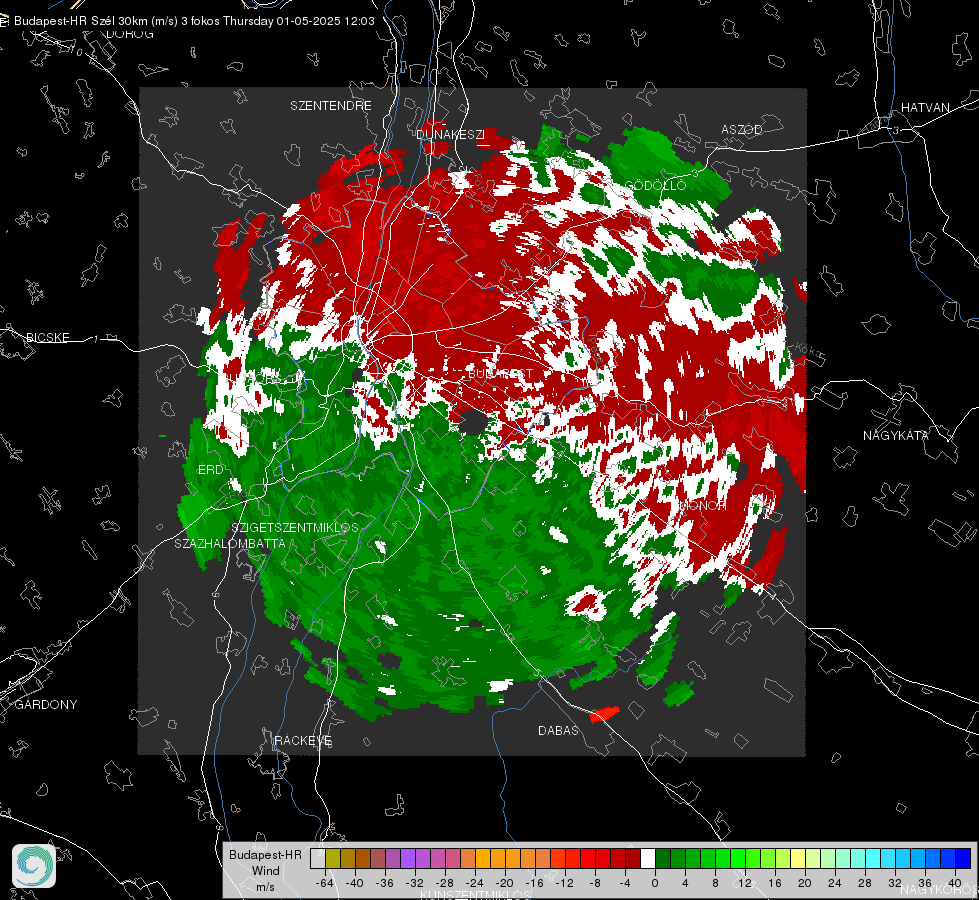Click the 'Budapest-HR Wind m/s' legend label
Image resolution: width=979 pixels, height=900 pixels.
pos(265,870)
